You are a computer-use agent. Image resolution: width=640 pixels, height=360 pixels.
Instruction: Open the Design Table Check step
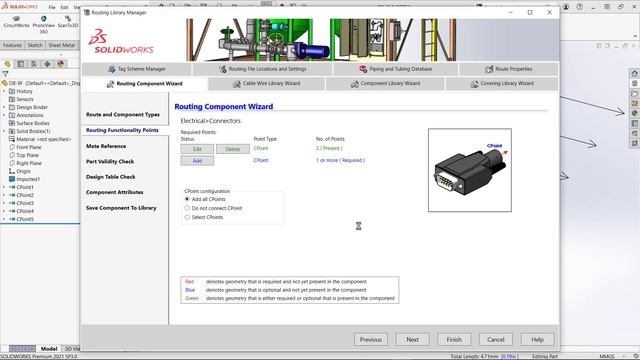(x=110, y=177)
